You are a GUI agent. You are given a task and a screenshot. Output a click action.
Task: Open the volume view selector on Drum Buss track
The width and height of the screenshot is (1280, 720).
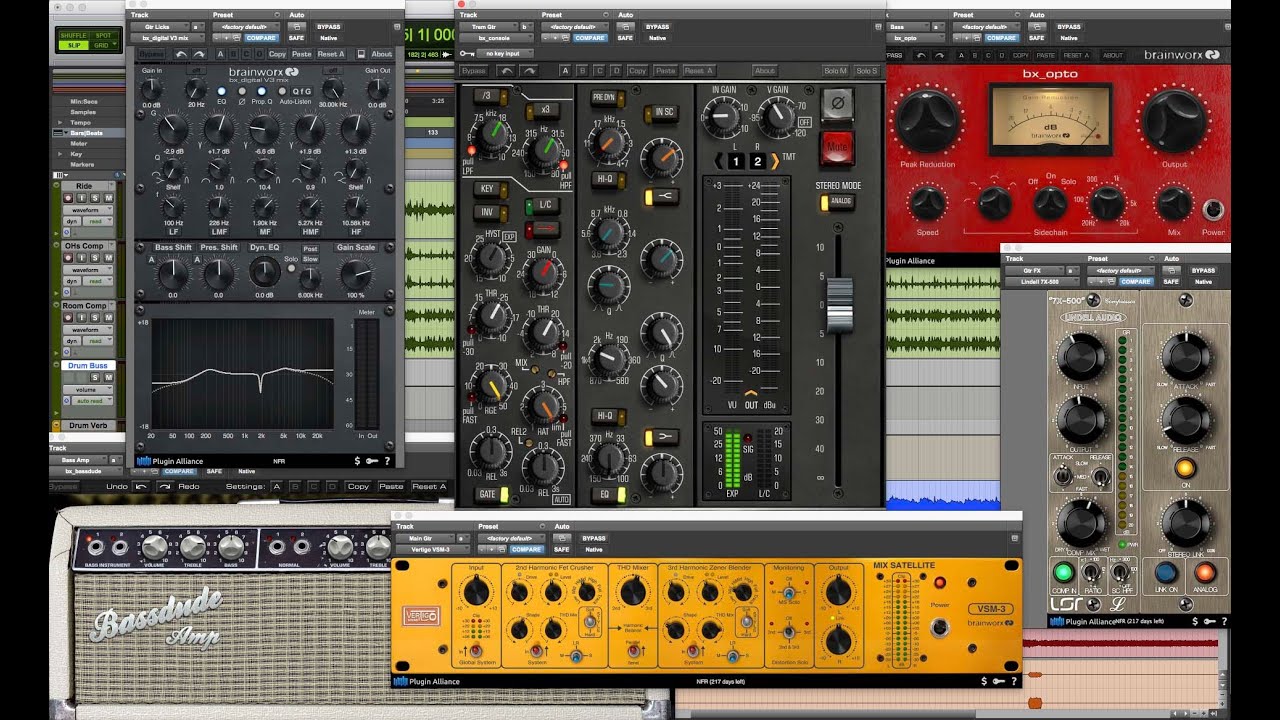(x=86, y=389)
